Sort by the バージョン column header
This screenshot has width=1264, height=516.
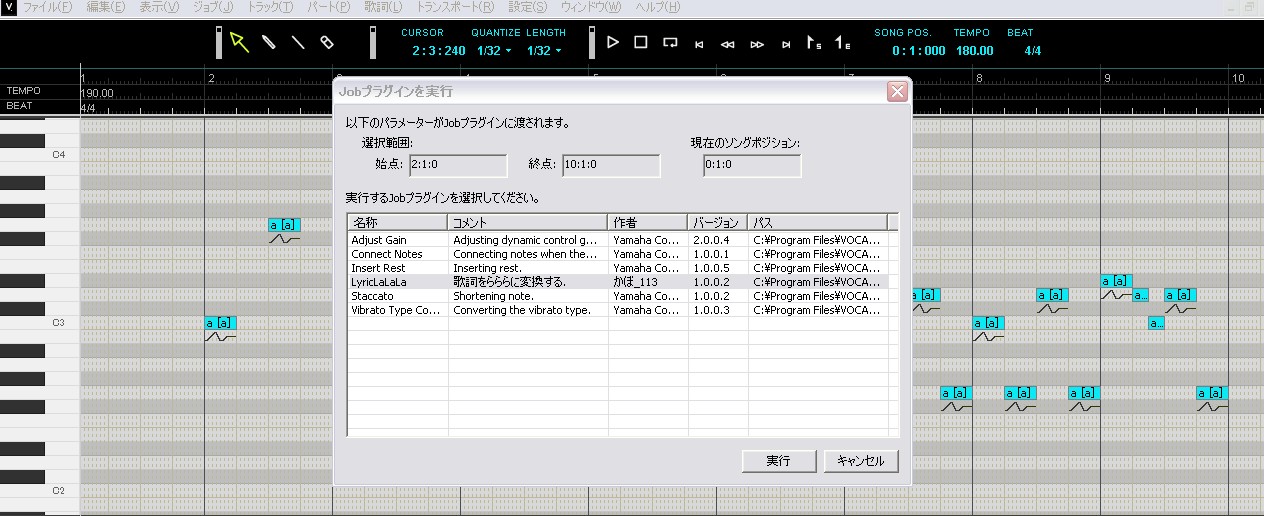click(x=718, y=222)
